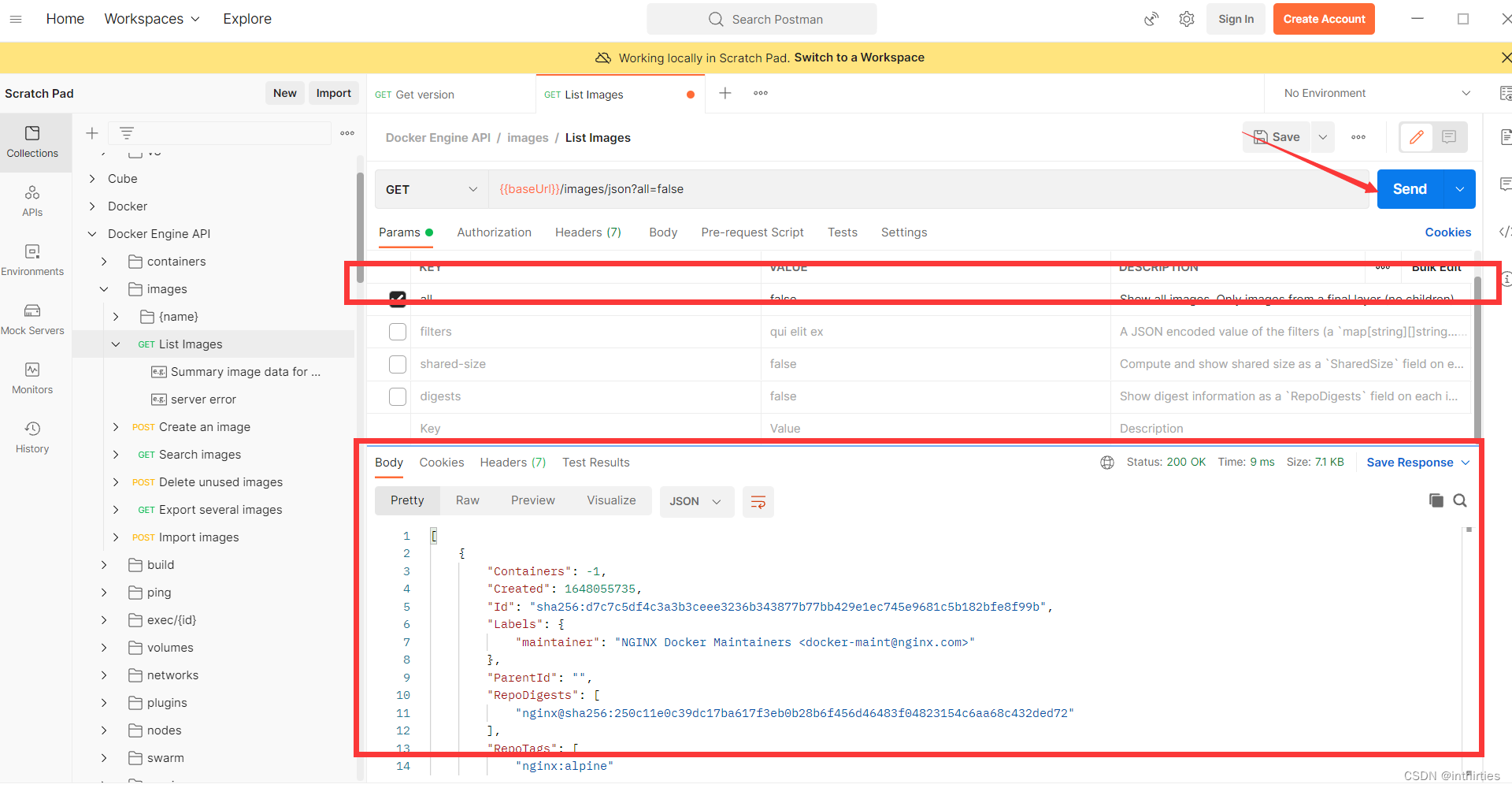Search within the response body
The height and width of the screenshot is (788, 1512).
click(x=1460, y=500)
